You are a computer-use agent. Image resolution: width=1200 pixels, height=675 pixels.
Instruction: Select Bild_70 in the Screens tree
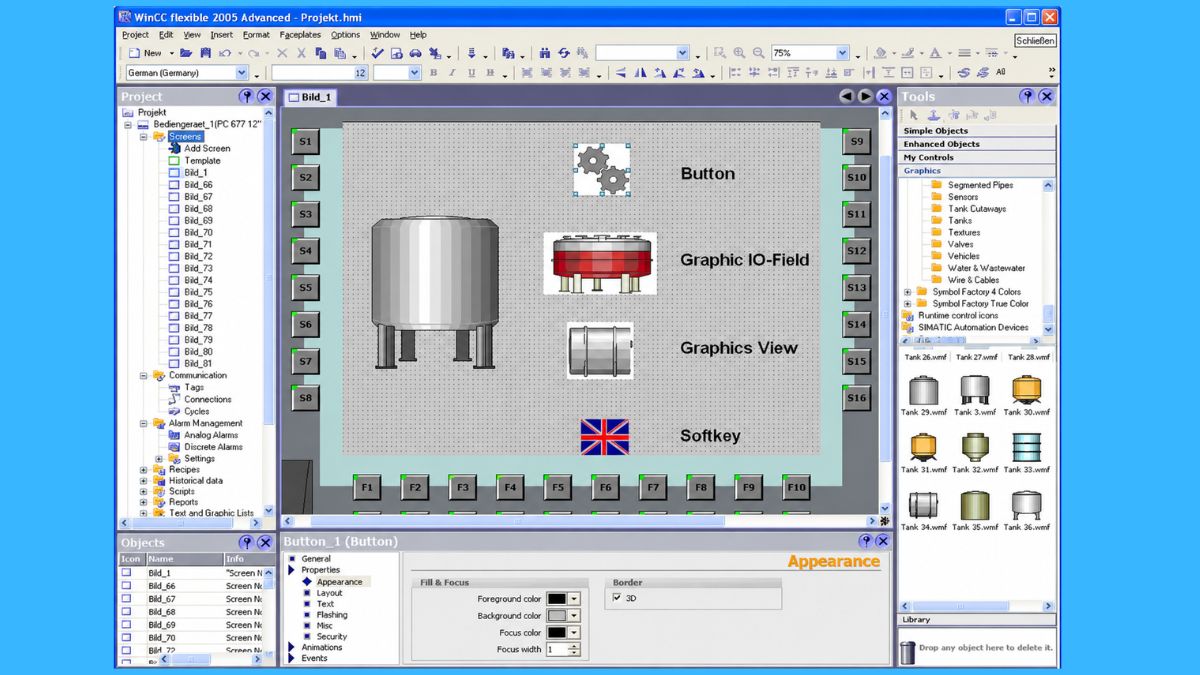click(x=198, y=232)
